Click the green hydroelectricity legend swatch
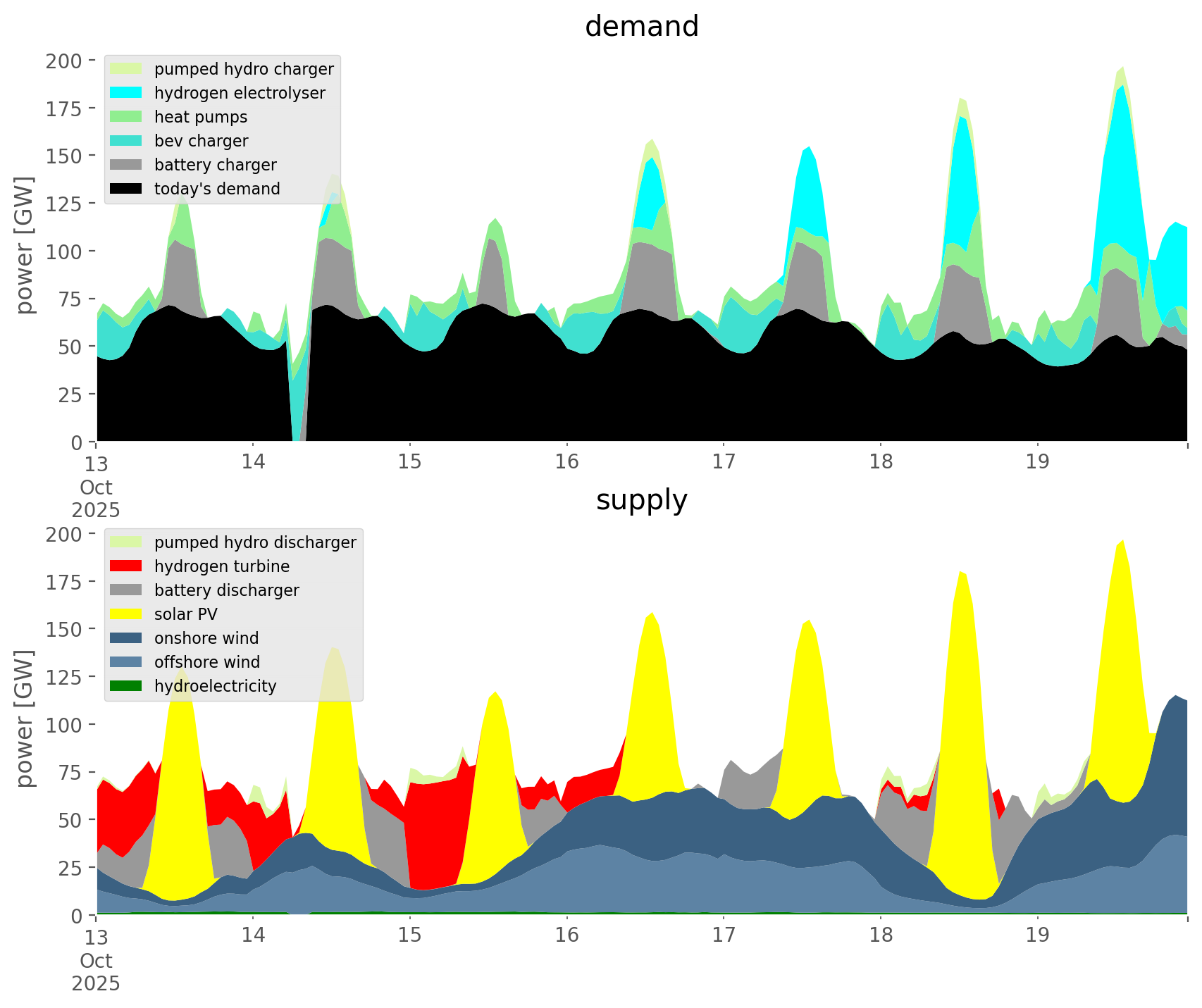1202x1008 pixels. (127, 686)
